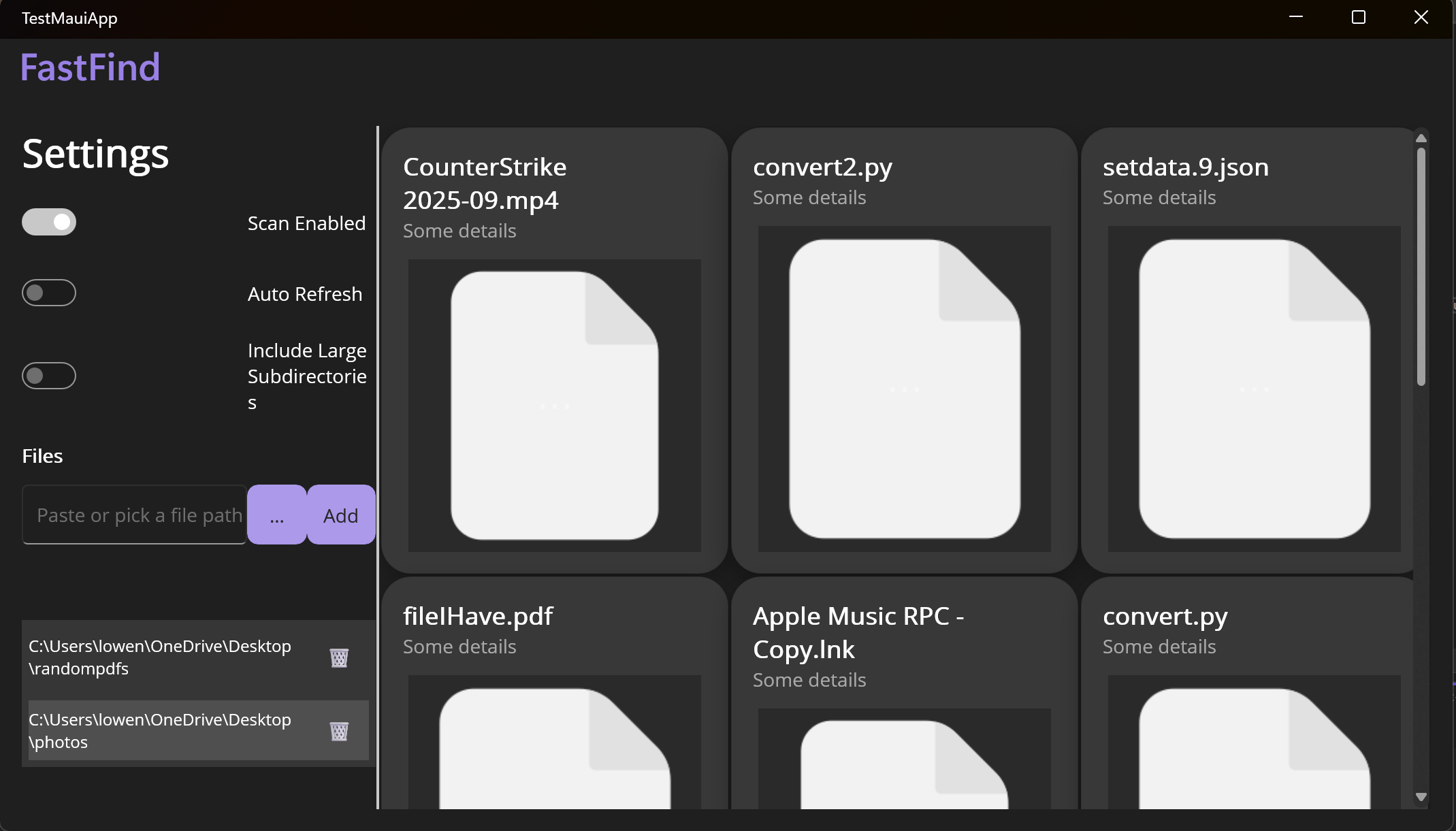Click the CounterStrike 2025-09.mp4 file icon
The width and height of the screenshot is (1456, 831).
point(554,406)
